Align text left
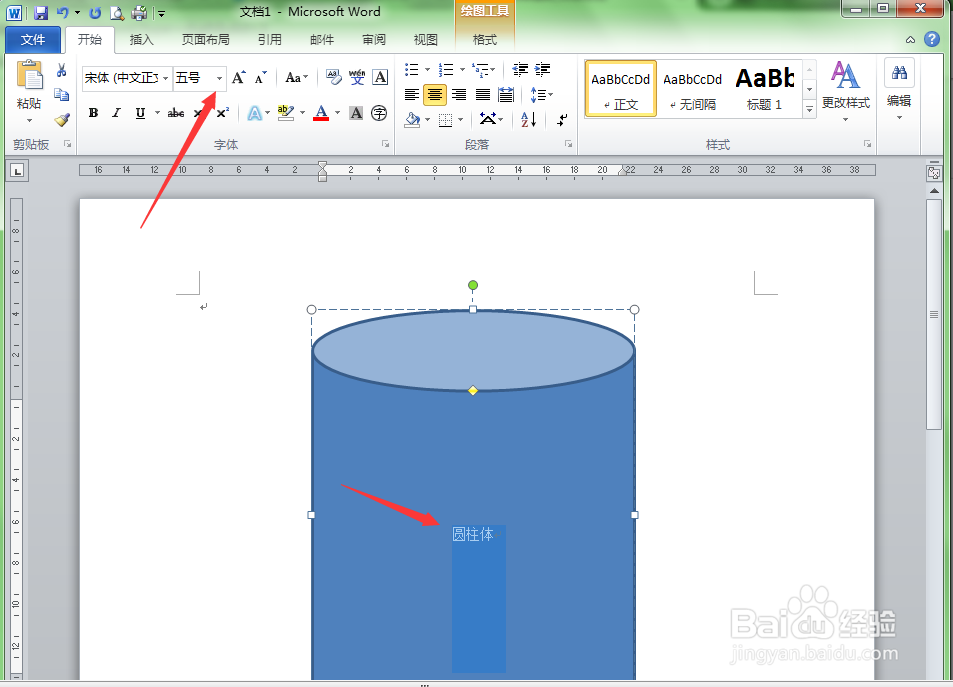 coord(411,95)
